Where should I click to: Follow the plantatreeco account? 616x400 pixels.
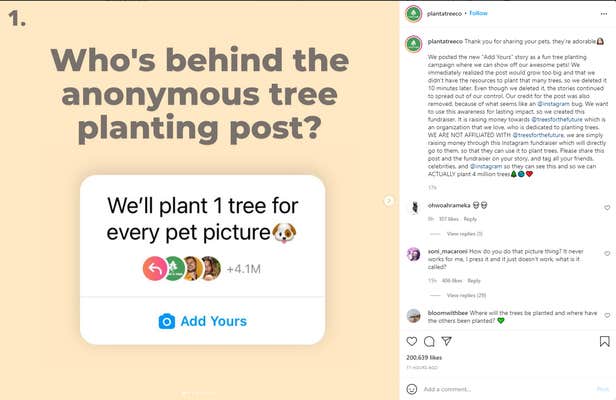tap(479, 13)
